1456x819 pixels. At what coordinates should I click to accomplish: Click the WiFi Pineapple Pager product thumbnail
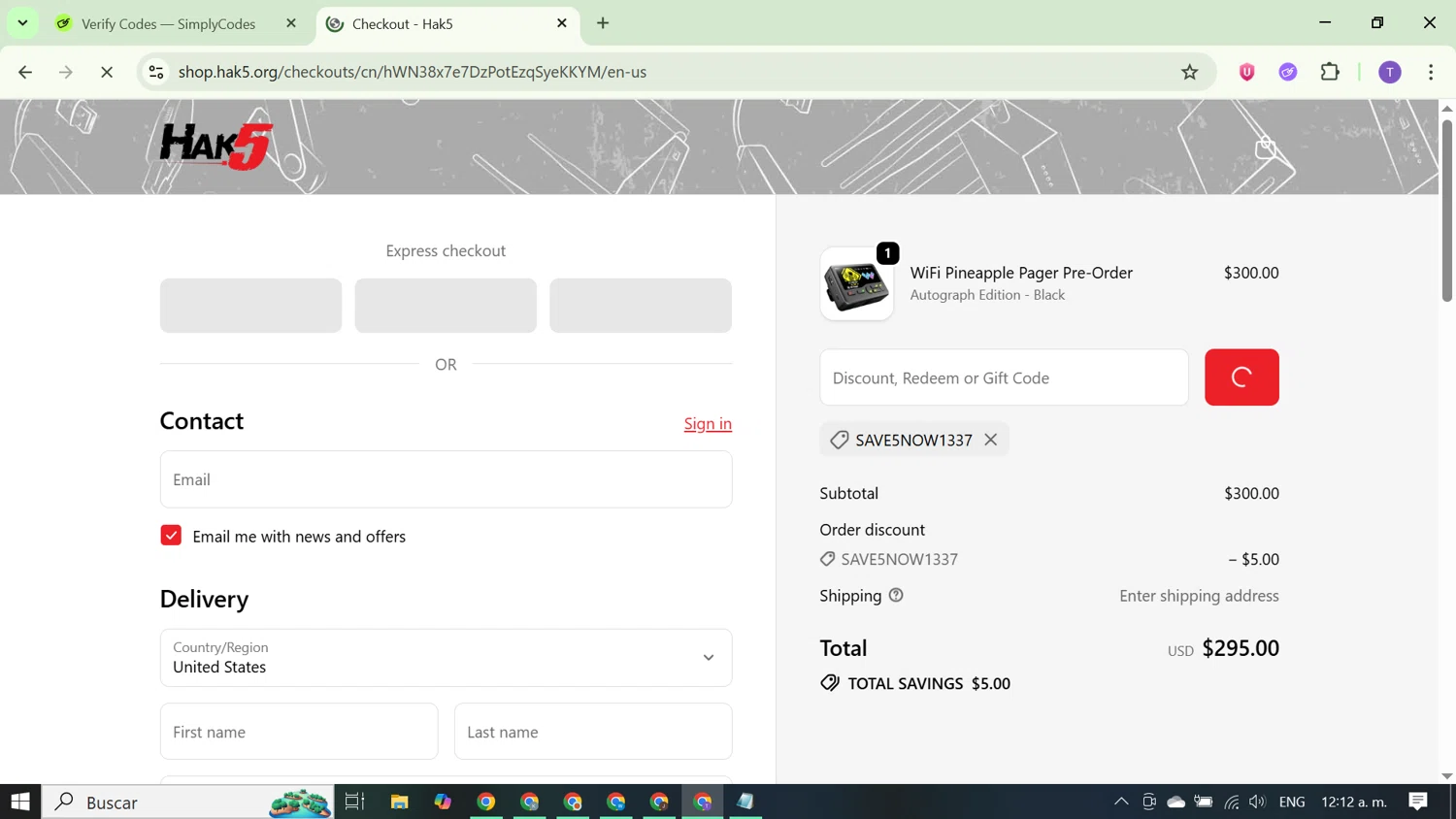(x=856, y=284)
